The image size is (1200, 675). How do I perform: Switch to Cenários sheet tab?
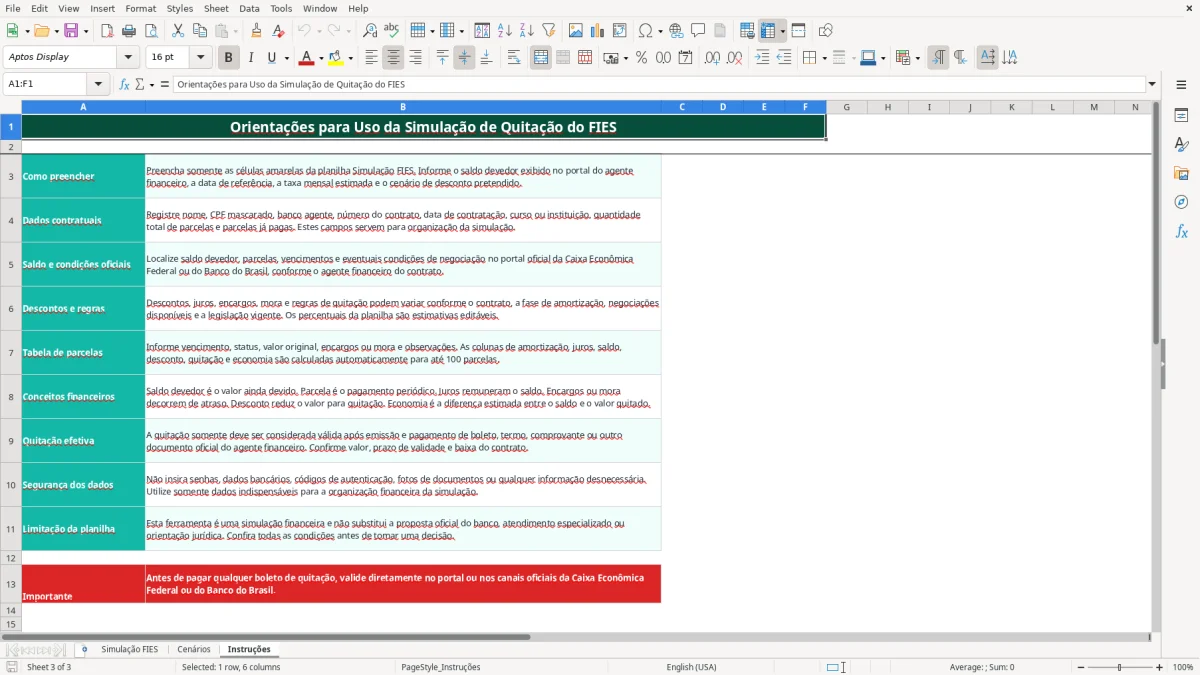point(194,649)
